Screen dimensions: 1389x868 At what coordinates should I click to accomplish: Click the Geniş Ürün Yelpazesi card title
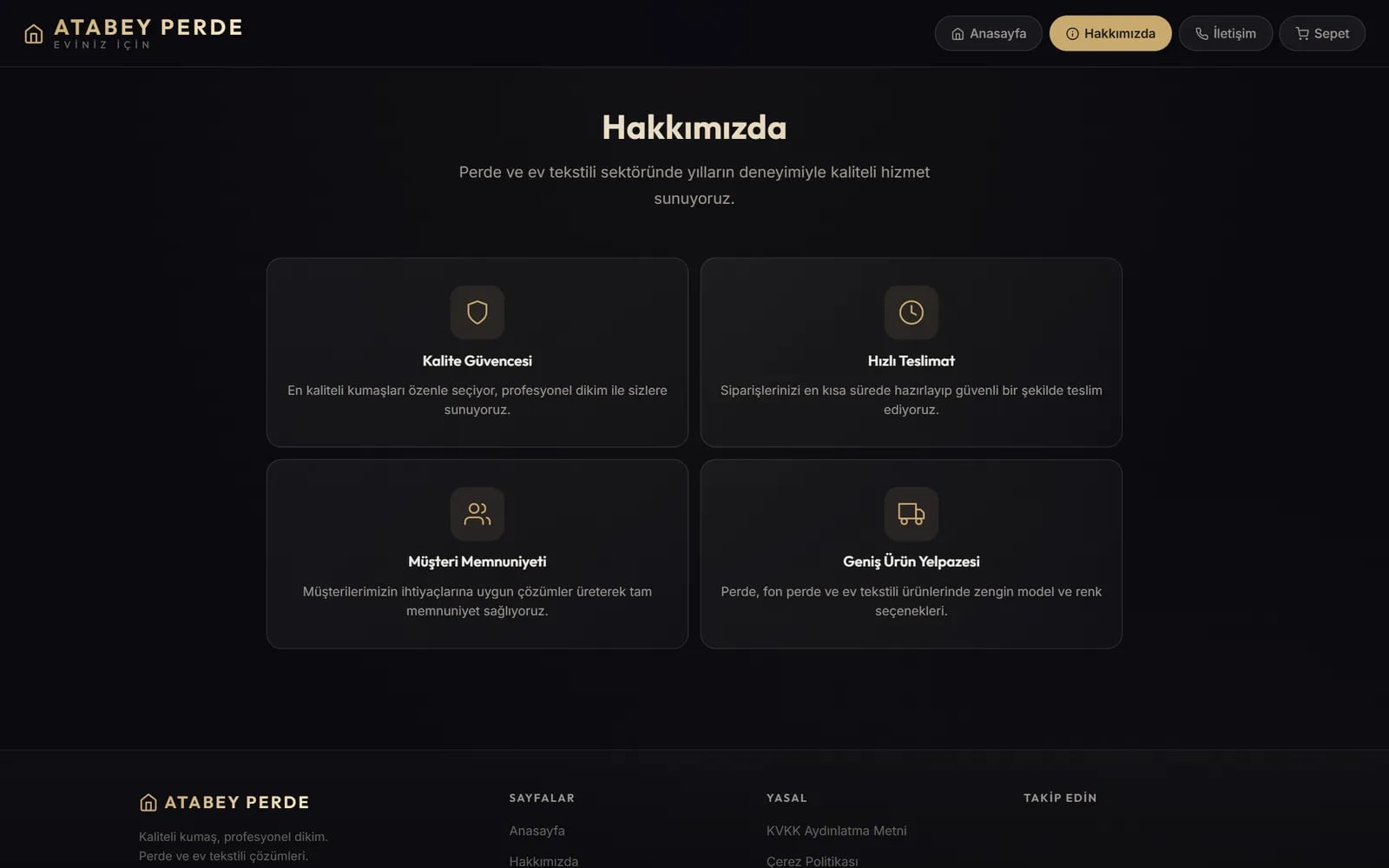[911, 562]
